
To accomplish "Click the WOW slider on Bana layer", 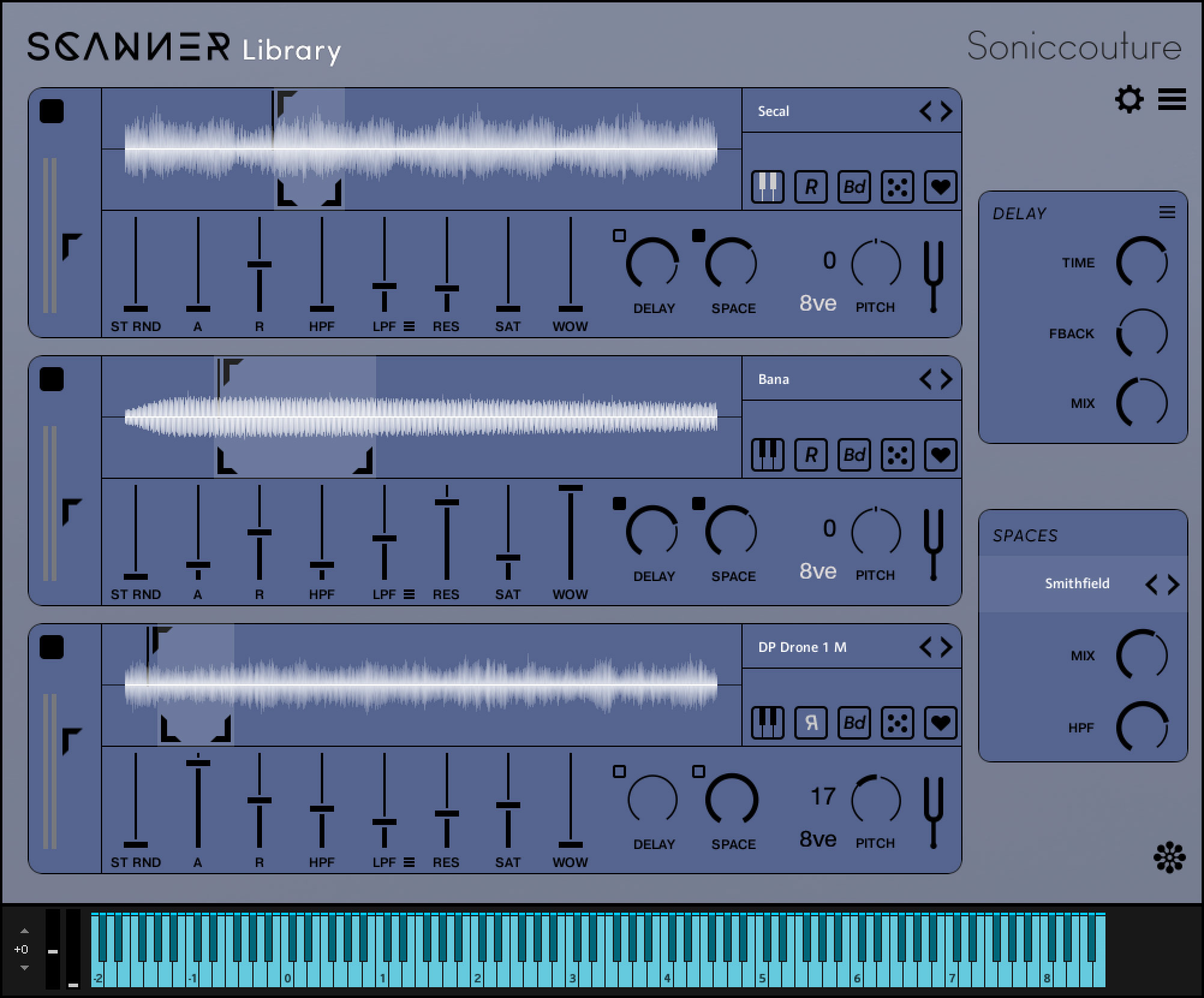I will coord(570,532).
